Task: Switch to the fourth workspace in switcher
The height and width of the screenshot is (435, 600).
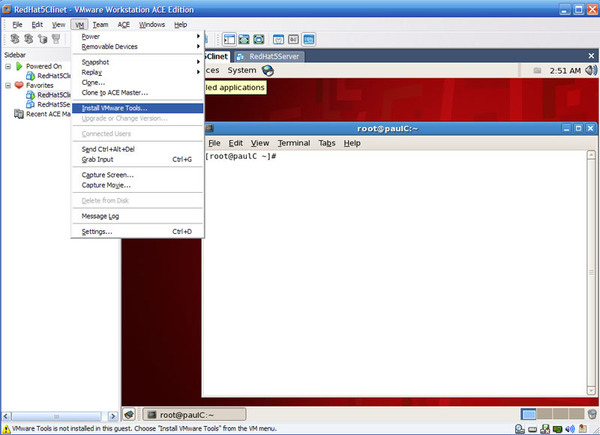Action: pyautogui.click(x=576, y=414)
